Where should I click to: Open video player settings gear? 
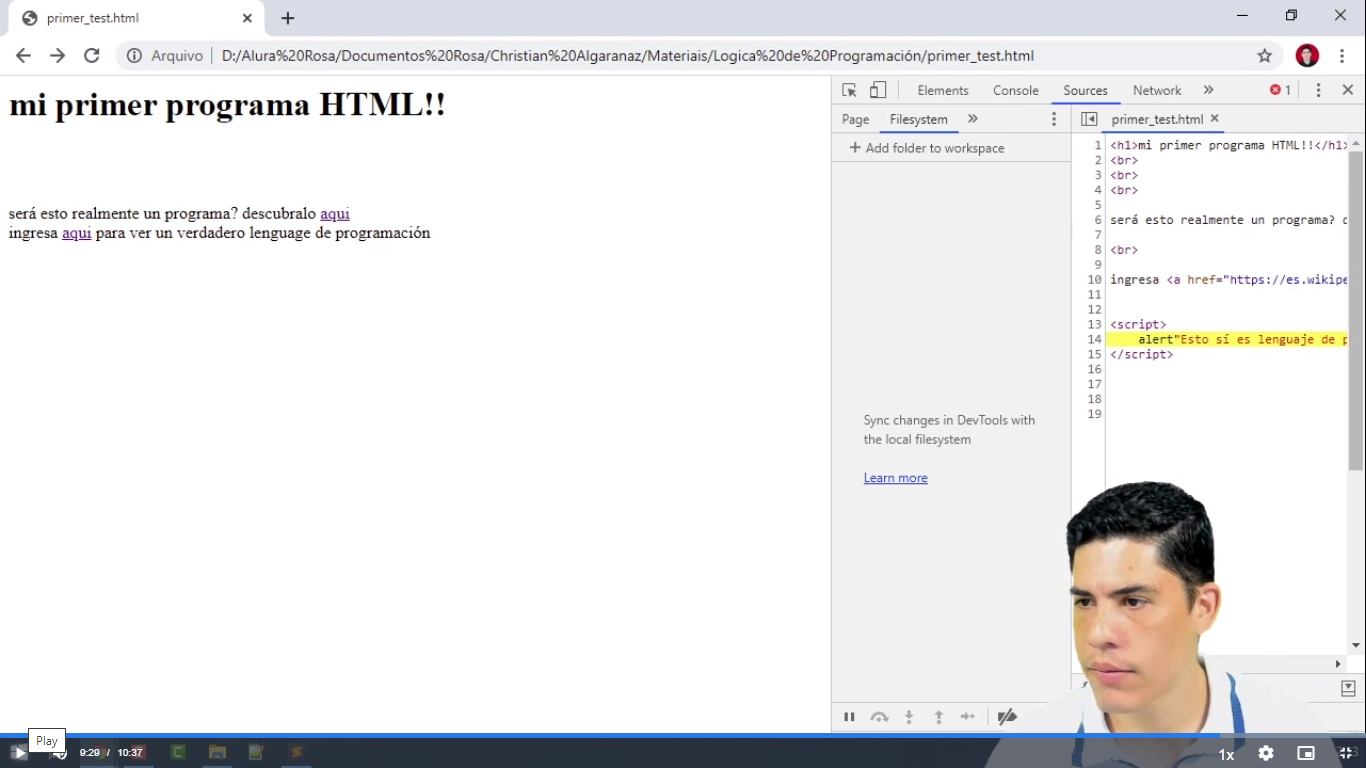[x=1266, y=753]
